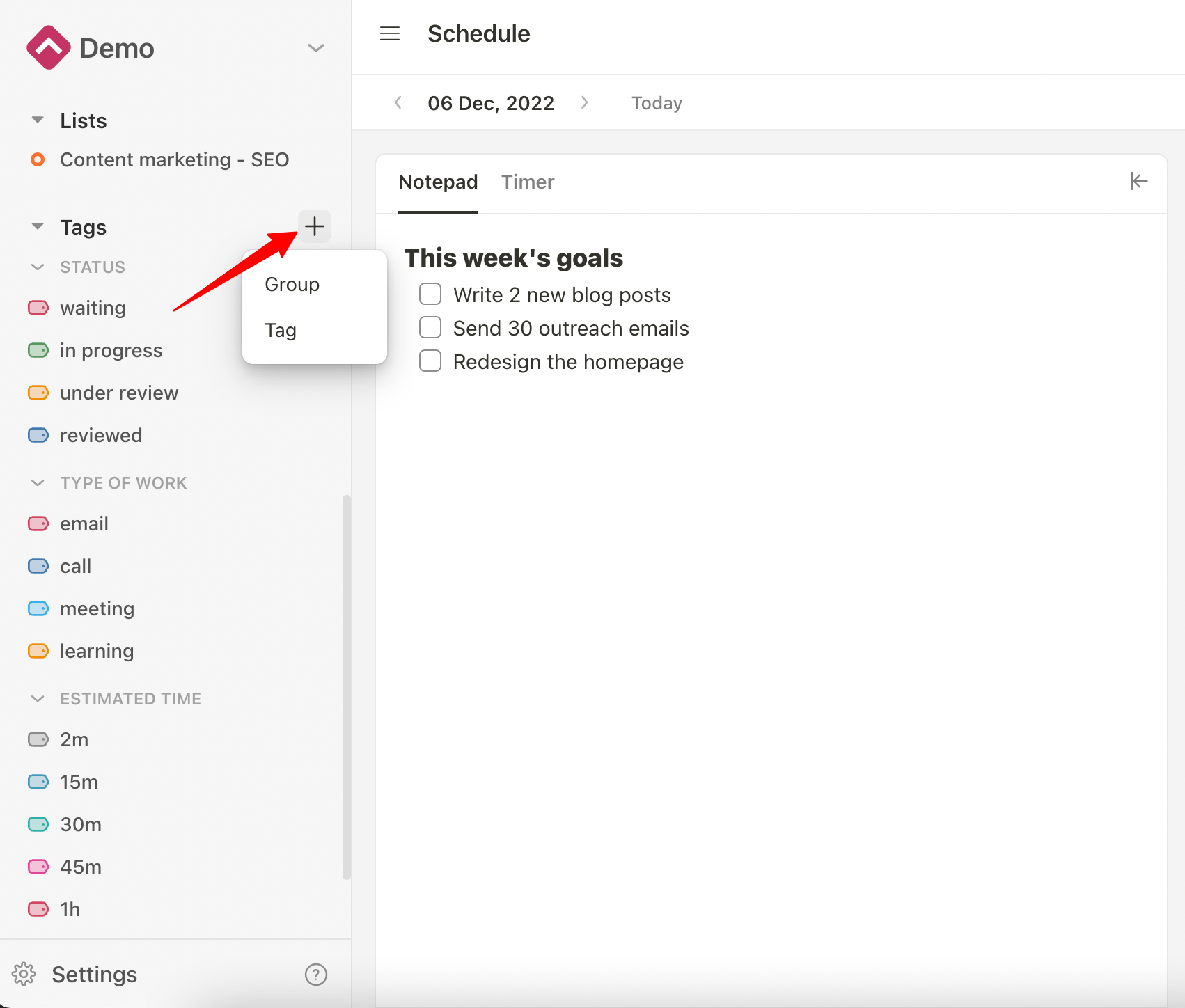Screen dimensions: 1185x1008
Task: Click the Send 30 outreach emails text
Action: 571,329
